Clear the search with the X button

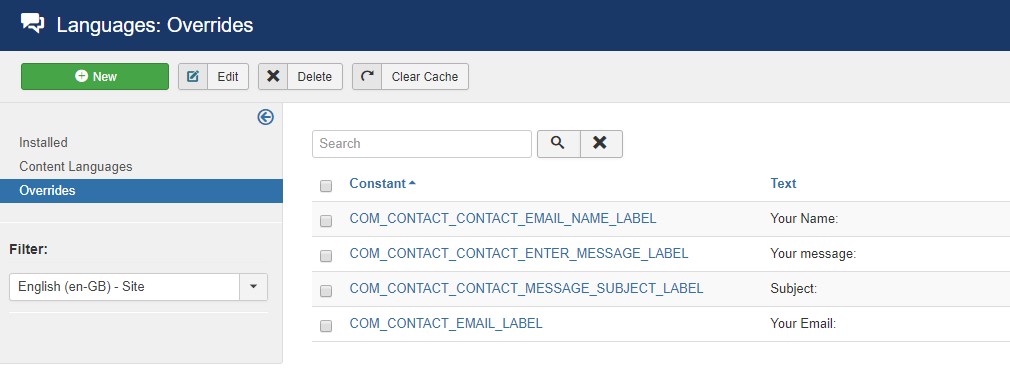[600, 143]
